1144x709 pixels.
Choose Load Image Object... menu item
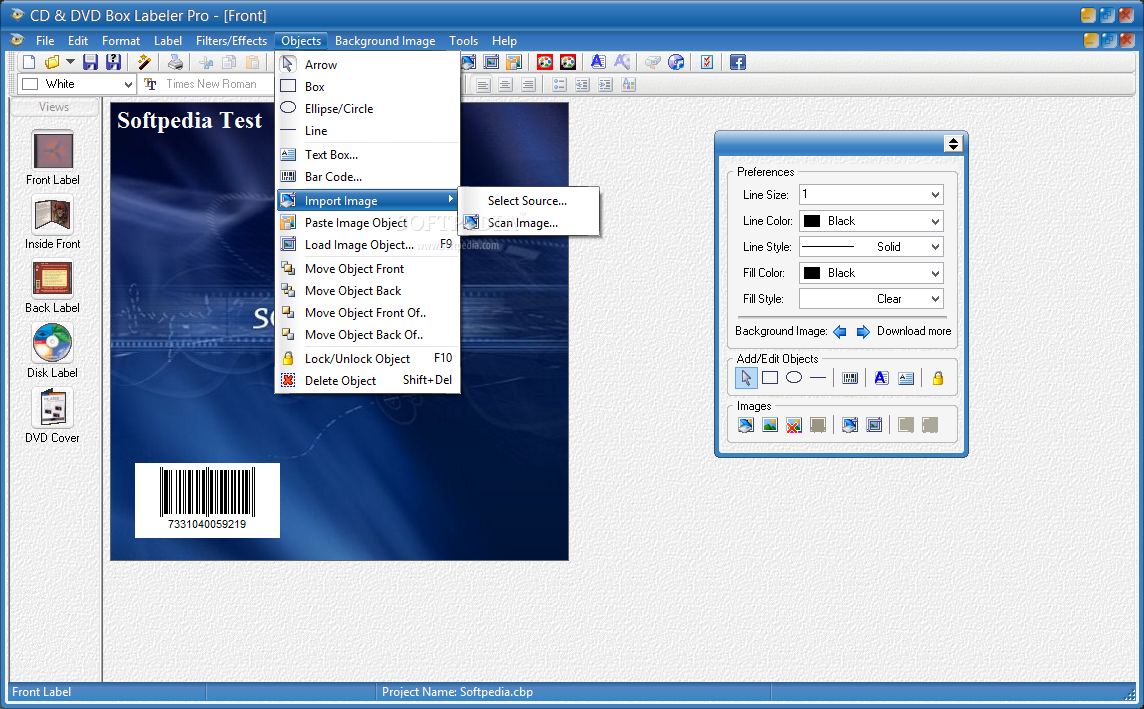click(x=368, y=244)
